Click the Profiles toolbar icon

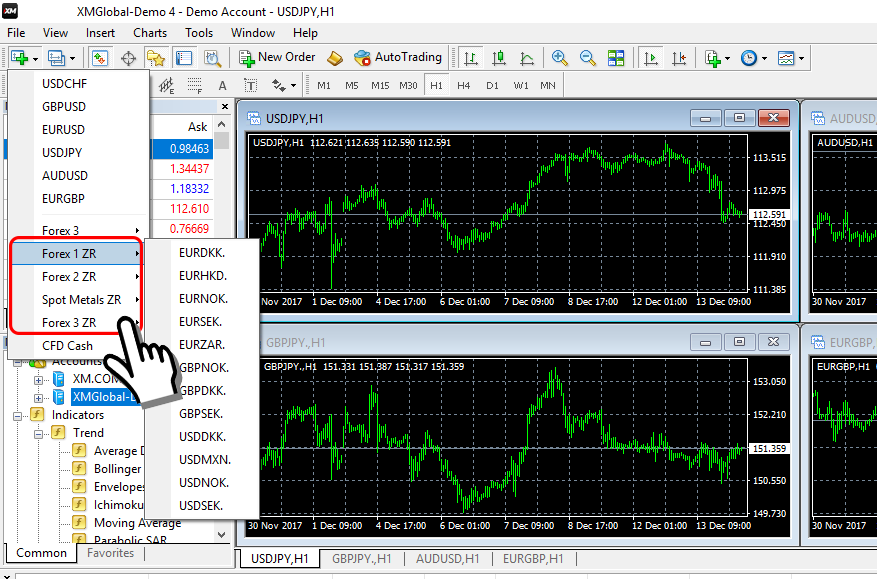[56, 58]
